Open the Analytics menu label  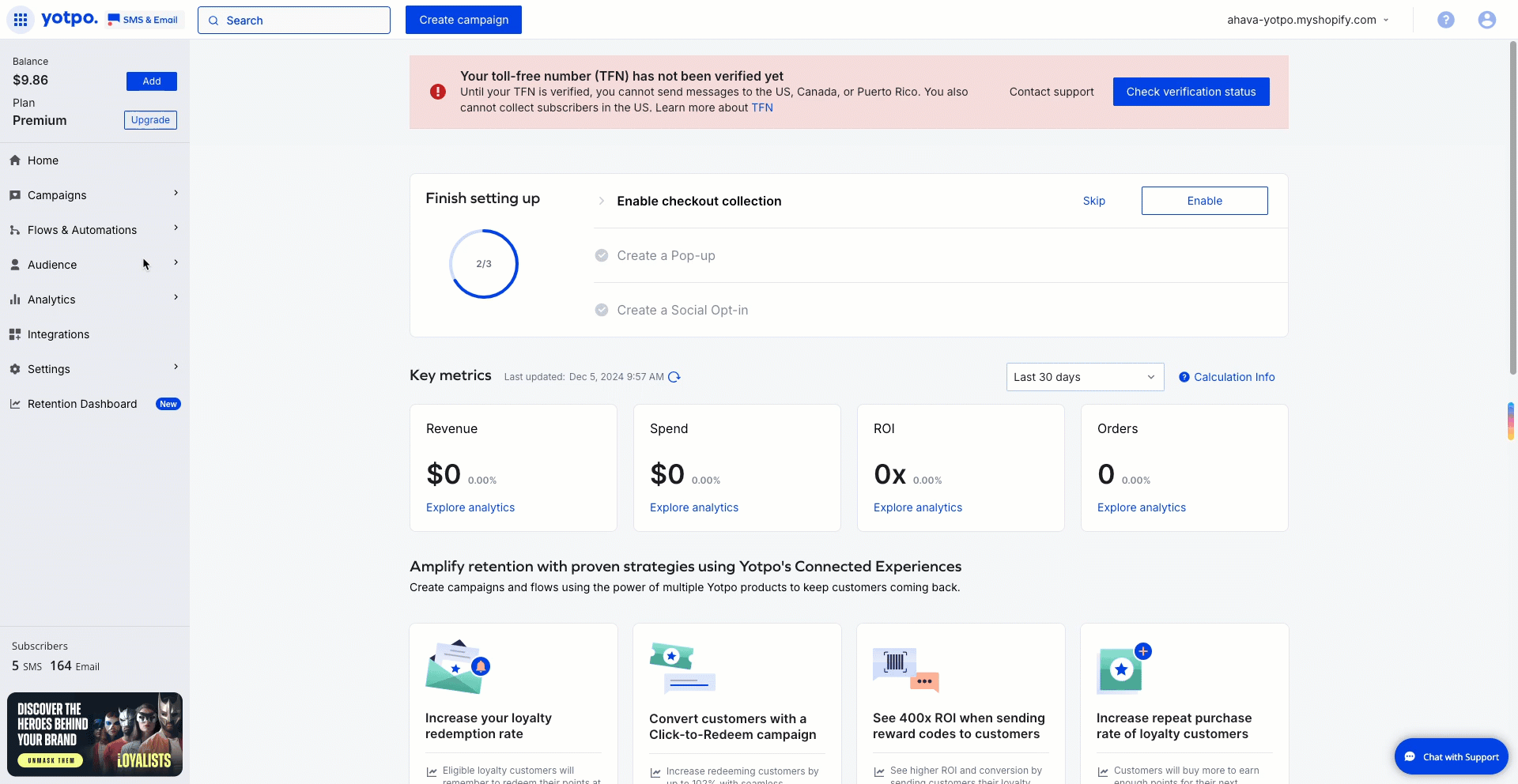[51, 300]
